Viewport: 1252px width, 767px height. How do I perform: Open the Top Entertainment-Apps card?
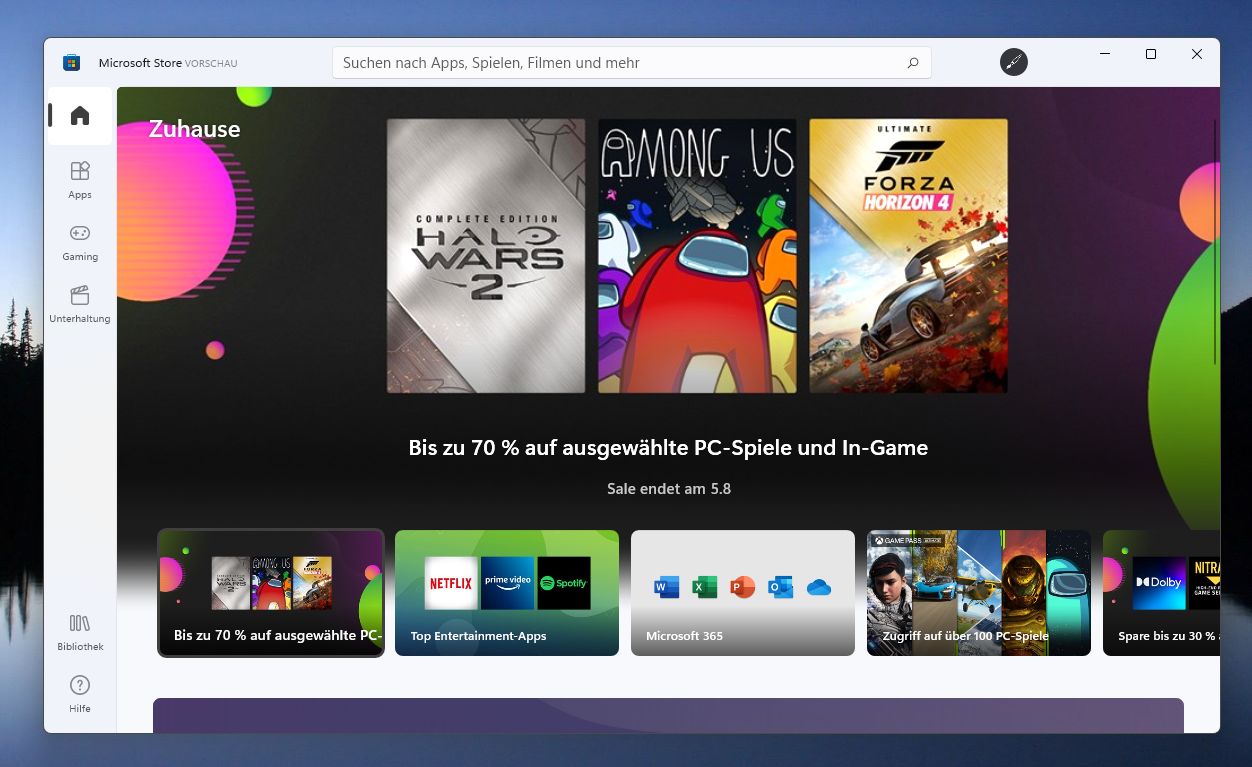click(507, 593)
